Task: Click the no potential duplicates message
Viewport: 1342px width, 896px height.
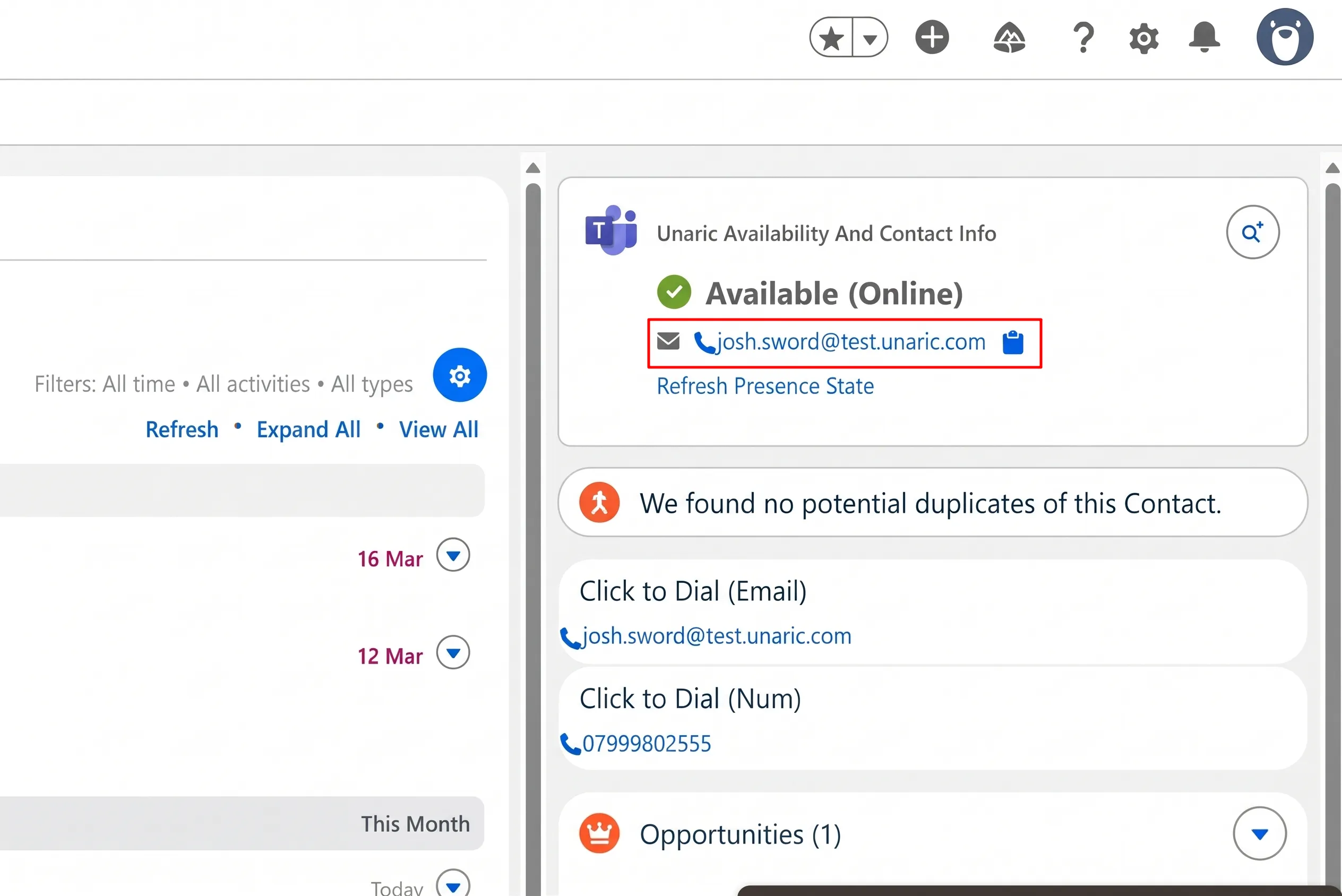Action: 930,504
